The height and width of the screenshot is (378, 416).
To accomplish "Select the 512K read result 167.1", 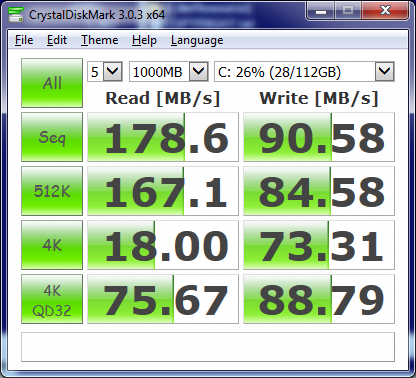I will click(x=163, y=191).
